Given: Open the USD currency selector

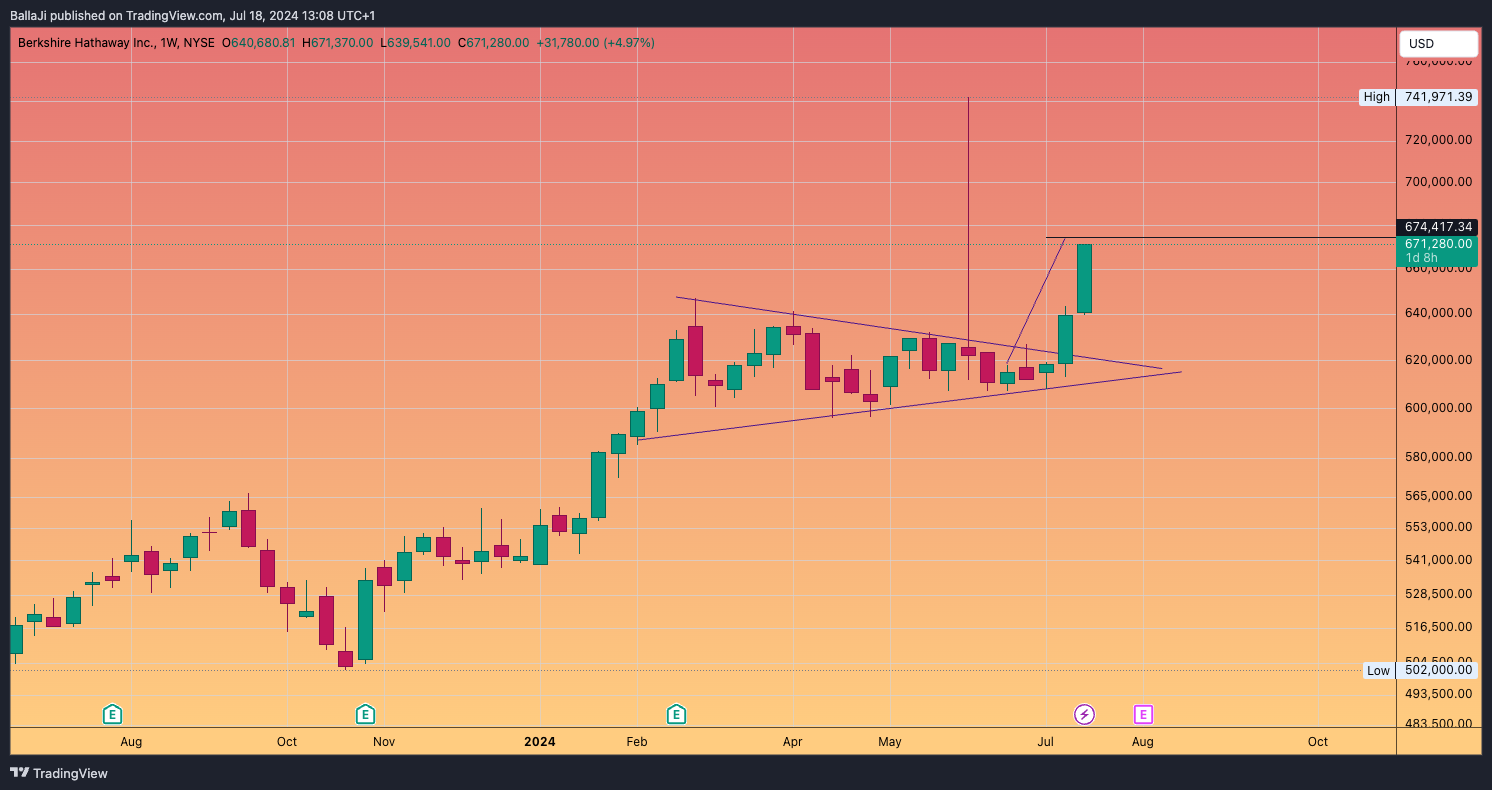Looking at the screenshot, I should (x=1438, y=44).
